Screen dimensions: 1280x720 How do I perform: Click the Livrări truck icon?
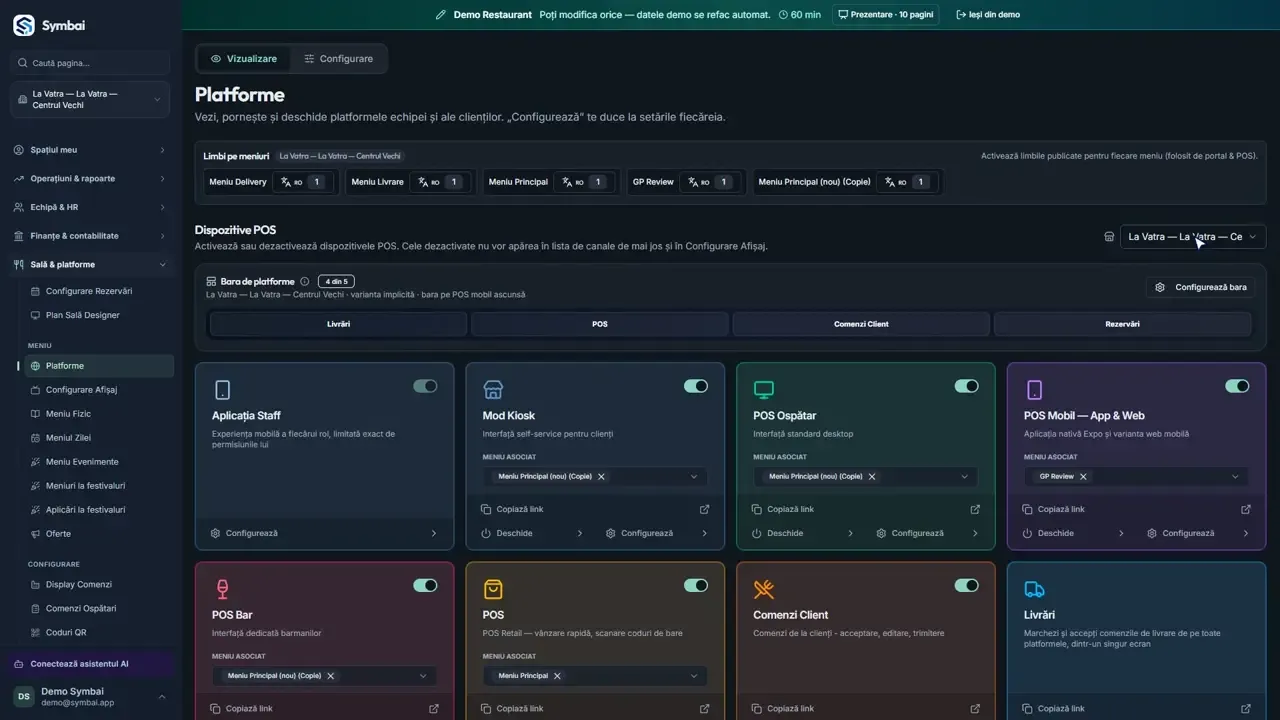tap(1035, 589)
